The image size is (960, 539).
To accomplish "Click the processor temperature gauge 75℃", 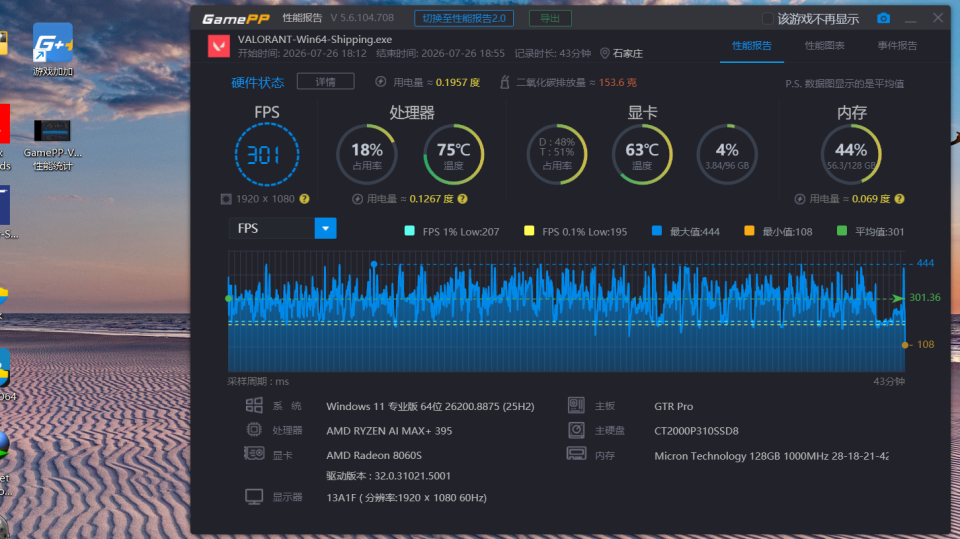I will 454,154.
